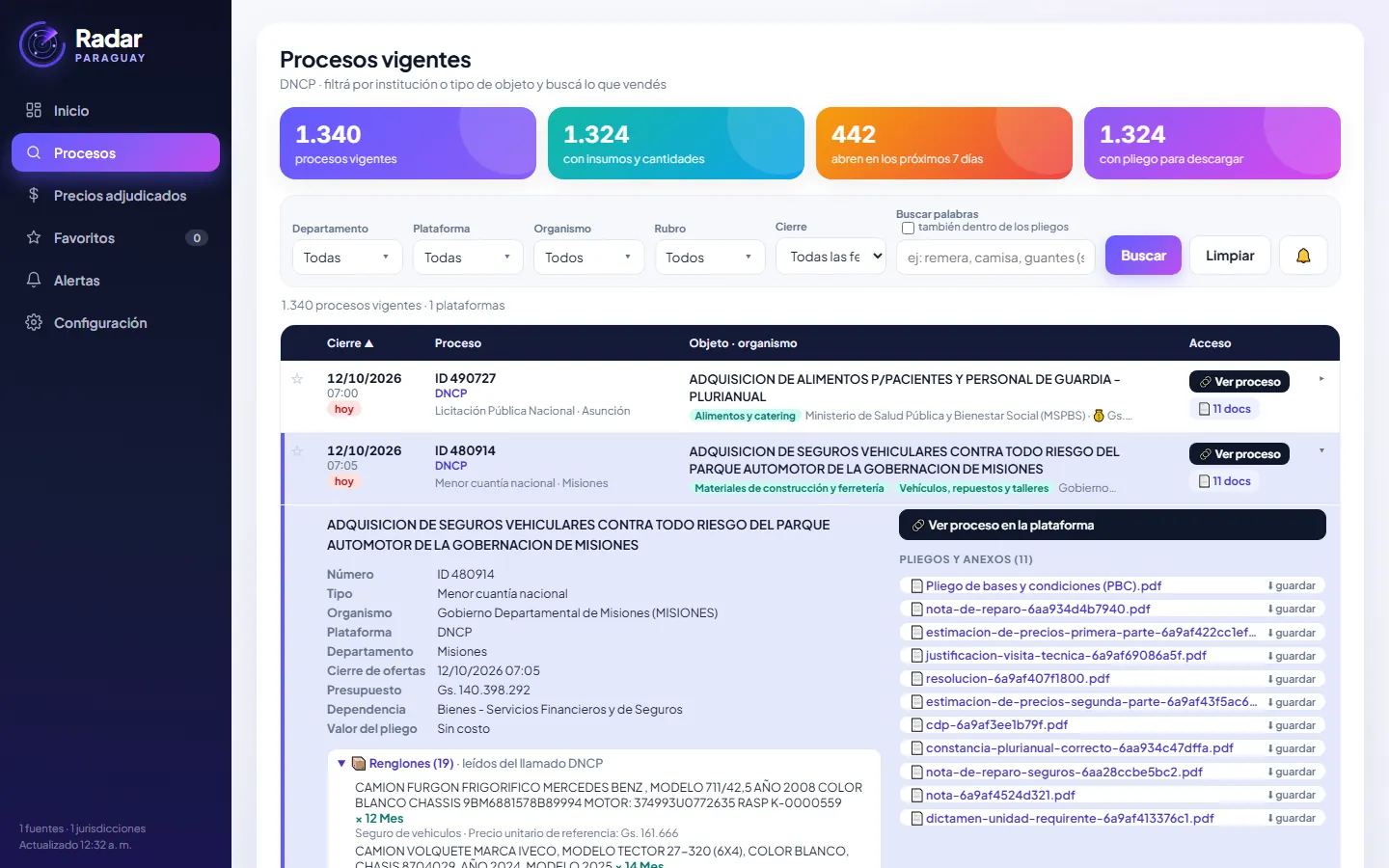The image size is (1389, 868).
Task: Star the ID 490727 process as favorite
Action: point(297,379)
